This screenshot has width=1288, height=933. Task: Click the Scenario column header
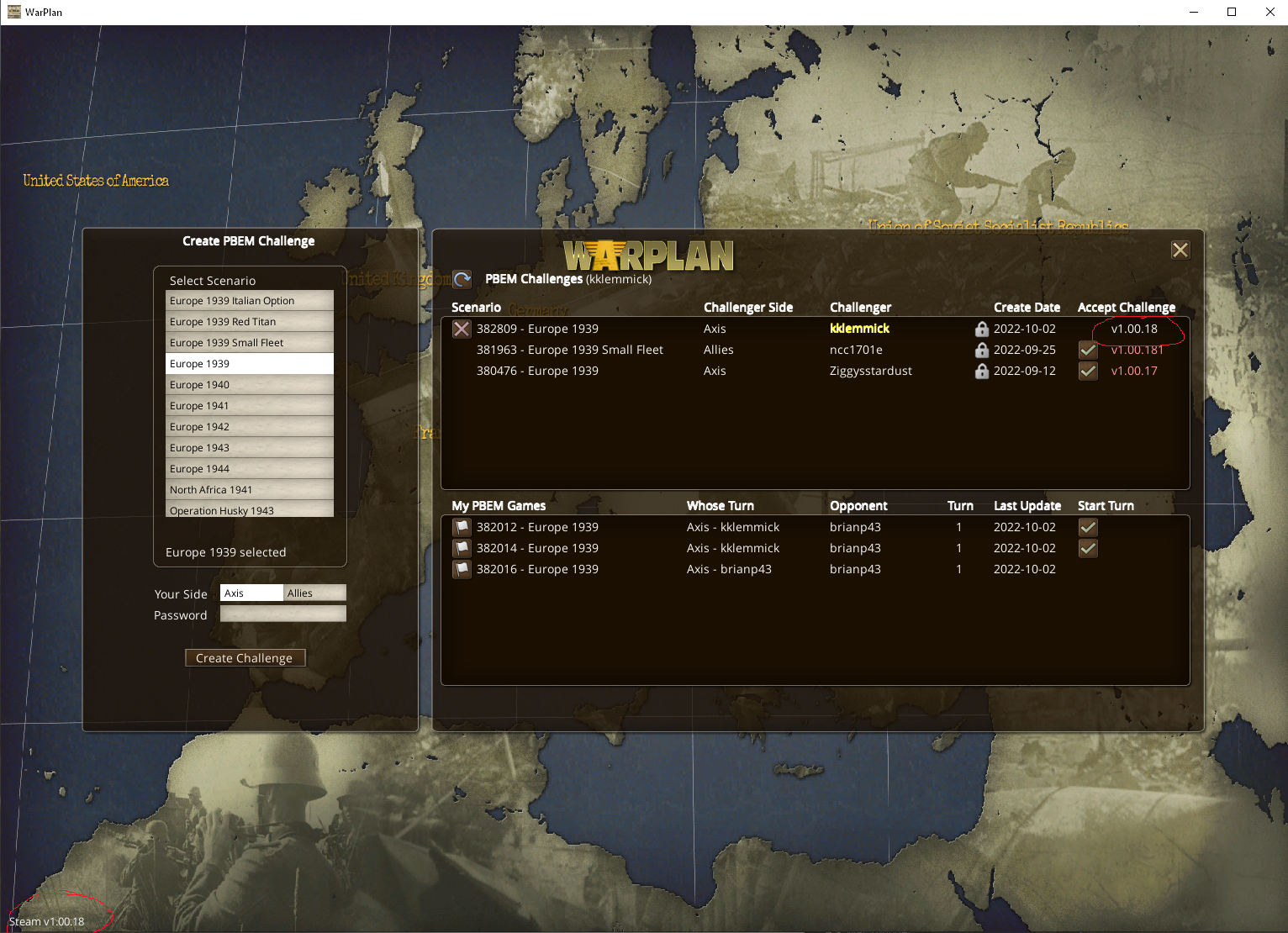tap(476, 308)
